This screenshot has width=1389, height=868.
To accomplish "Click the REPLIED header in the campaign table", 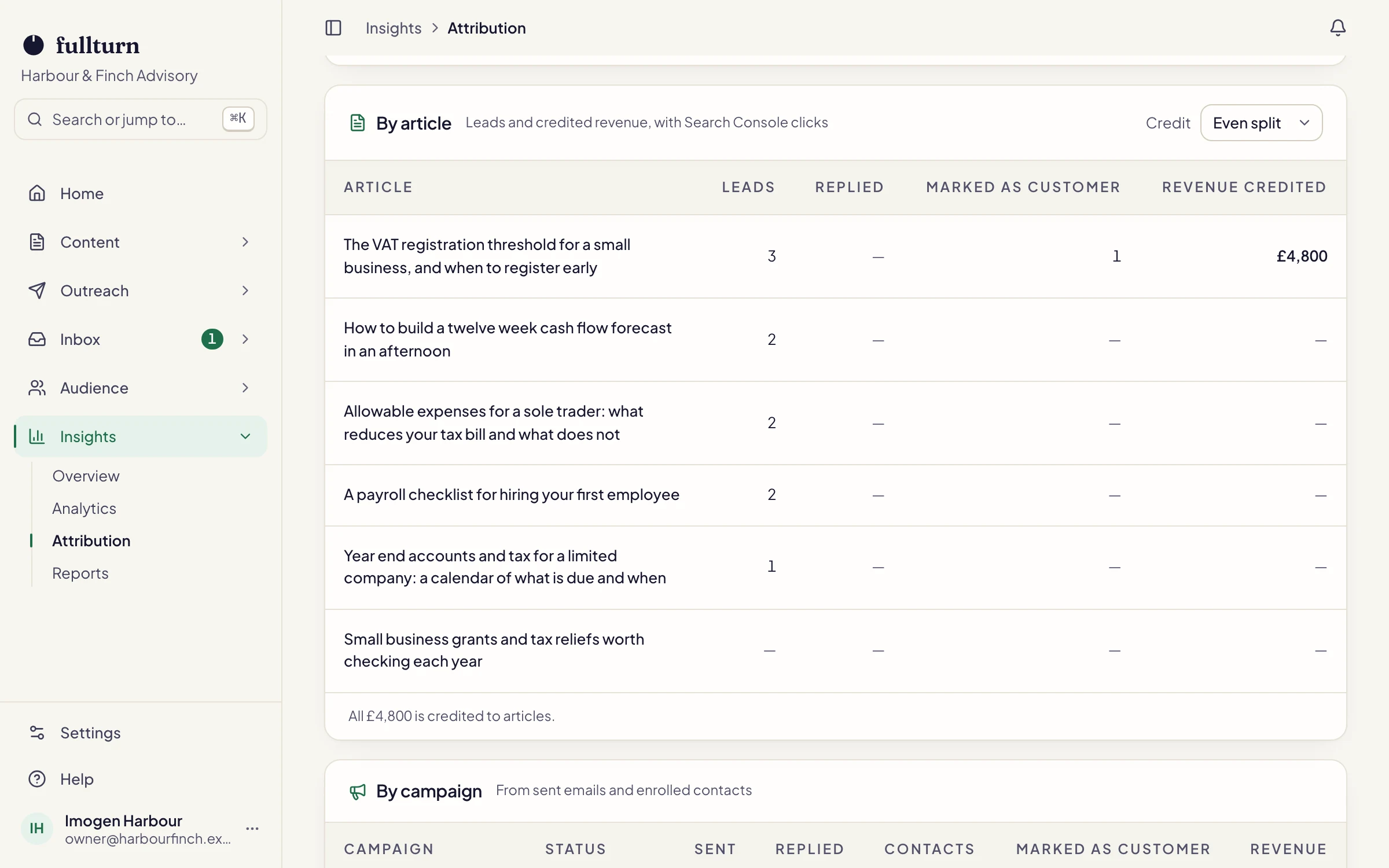I will [810, 849].
